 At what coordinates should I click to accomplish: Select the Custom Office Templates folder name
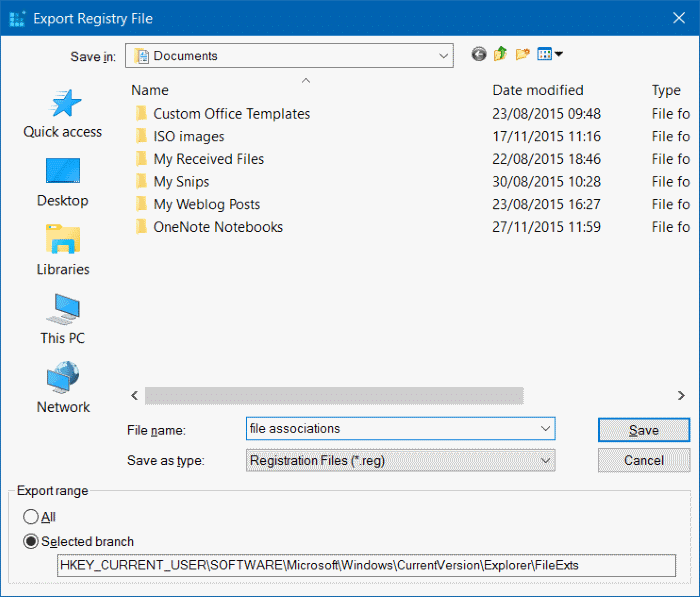point(232,114)
